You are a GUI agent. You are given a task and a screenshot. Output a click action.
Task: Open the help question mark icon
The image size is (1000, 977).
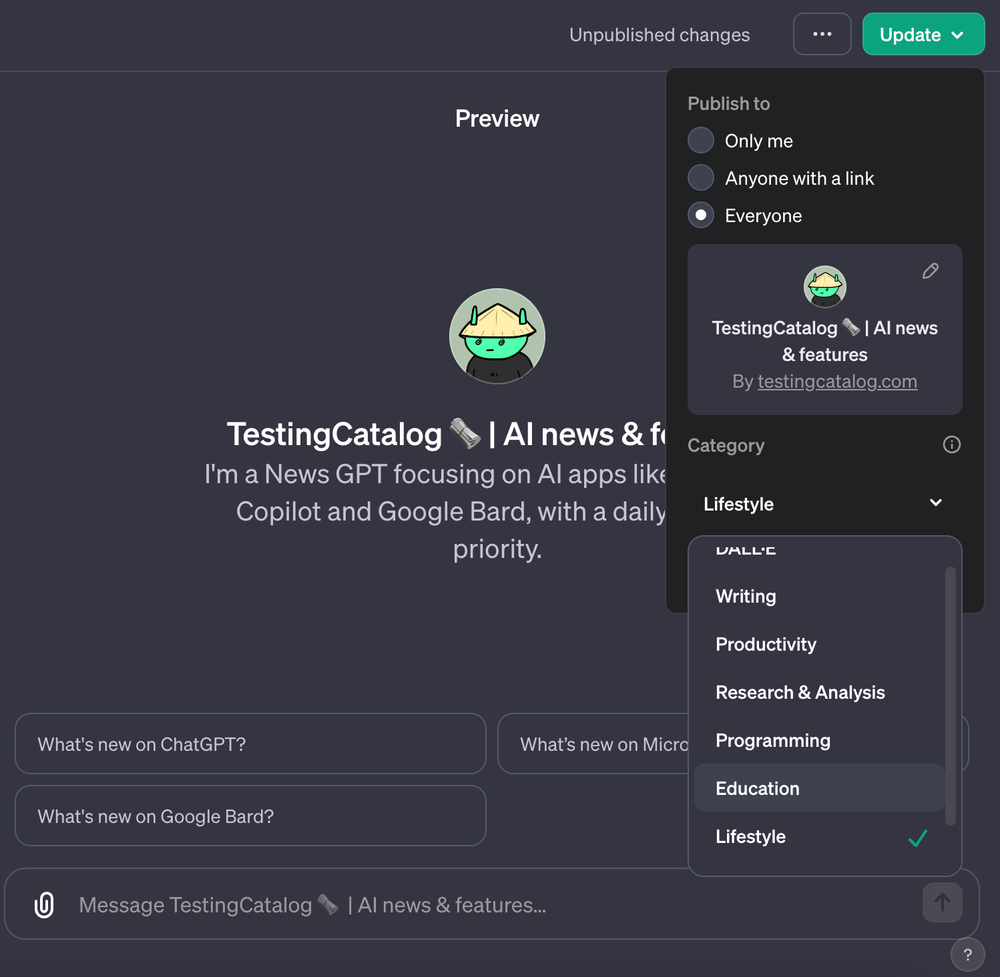click(967, 954)
